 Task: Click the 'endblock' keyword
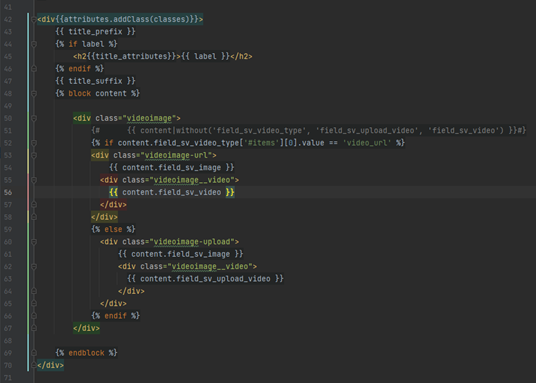click(86, 353)
